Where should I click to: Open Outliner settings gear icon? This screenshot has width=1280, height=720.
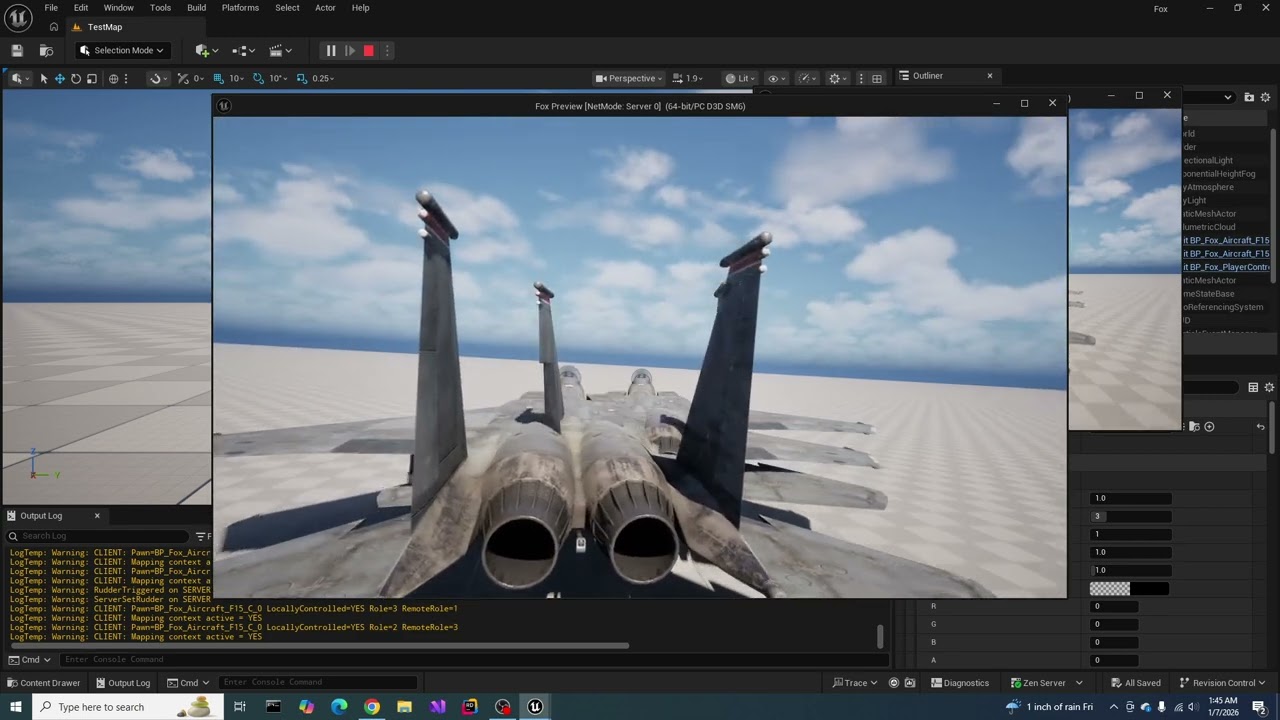[1265, 97]
